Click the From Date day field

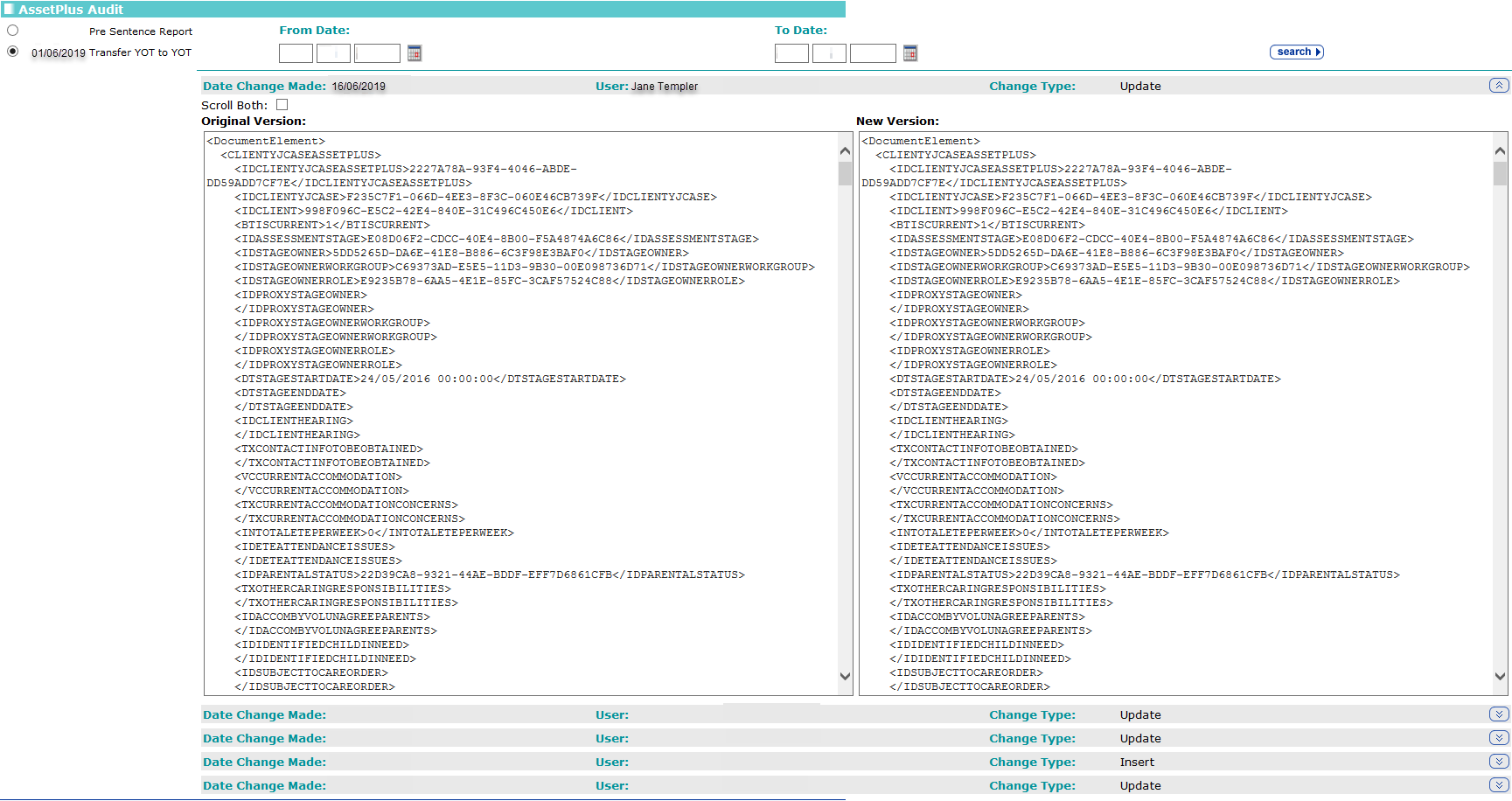296,53
